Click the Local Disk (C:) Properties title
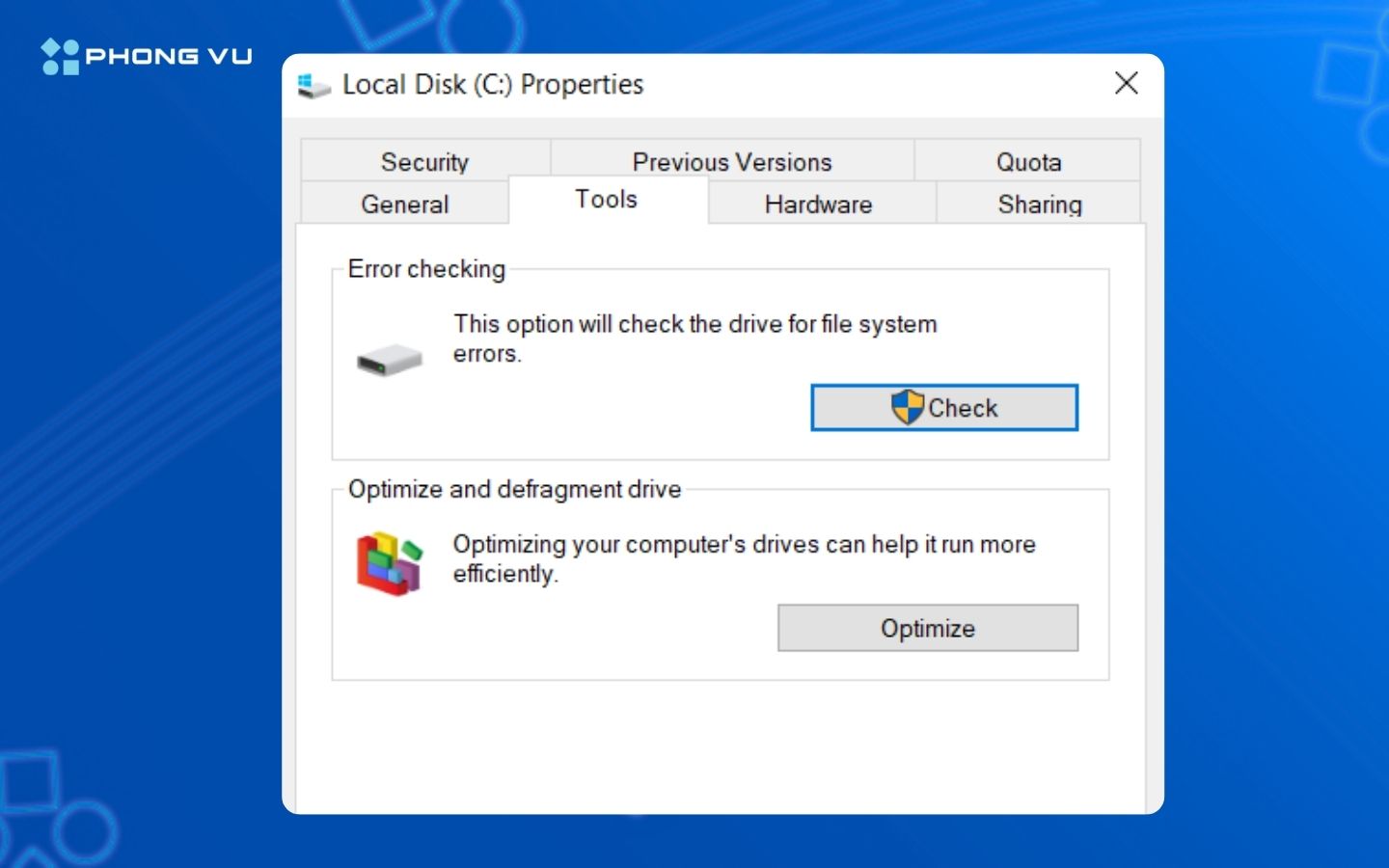 (x=493, y=85)
